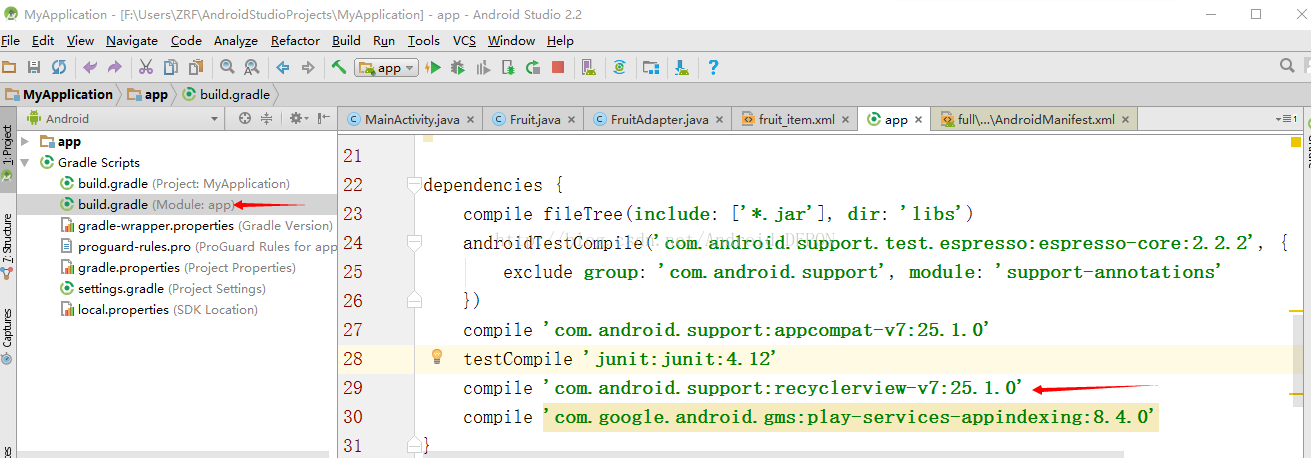Switch to the Fruit.java tab
The height and width of the screenshot is (458, 1311).
click(534, 119)
